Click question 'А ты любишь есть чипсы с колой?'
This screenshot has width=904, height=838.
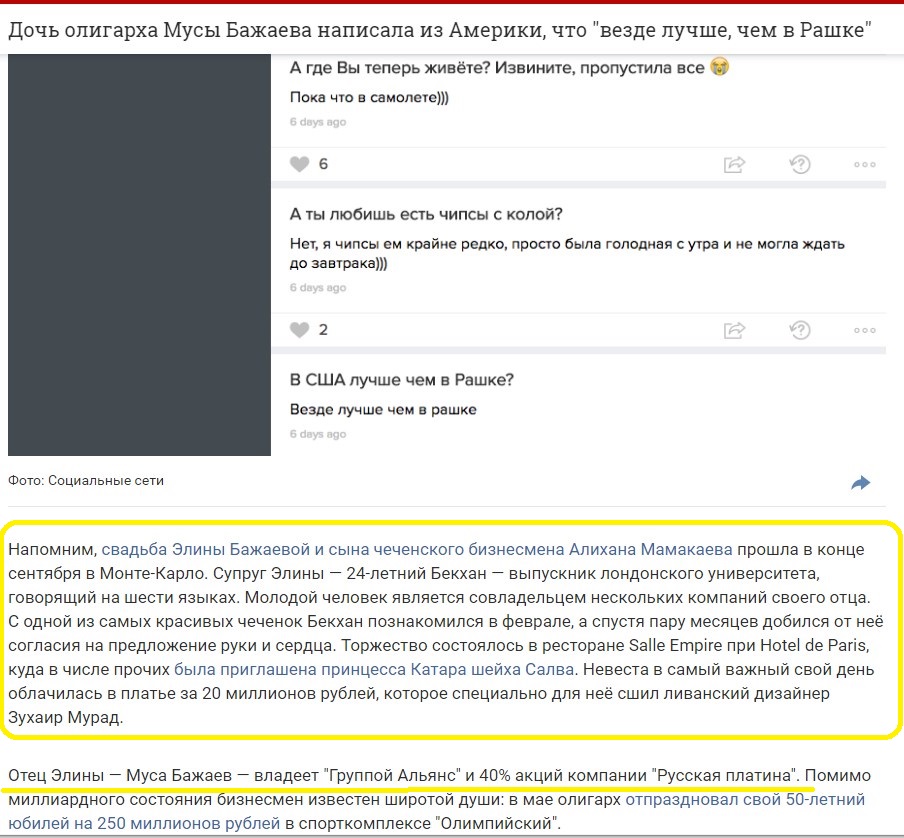coord(426,214)
